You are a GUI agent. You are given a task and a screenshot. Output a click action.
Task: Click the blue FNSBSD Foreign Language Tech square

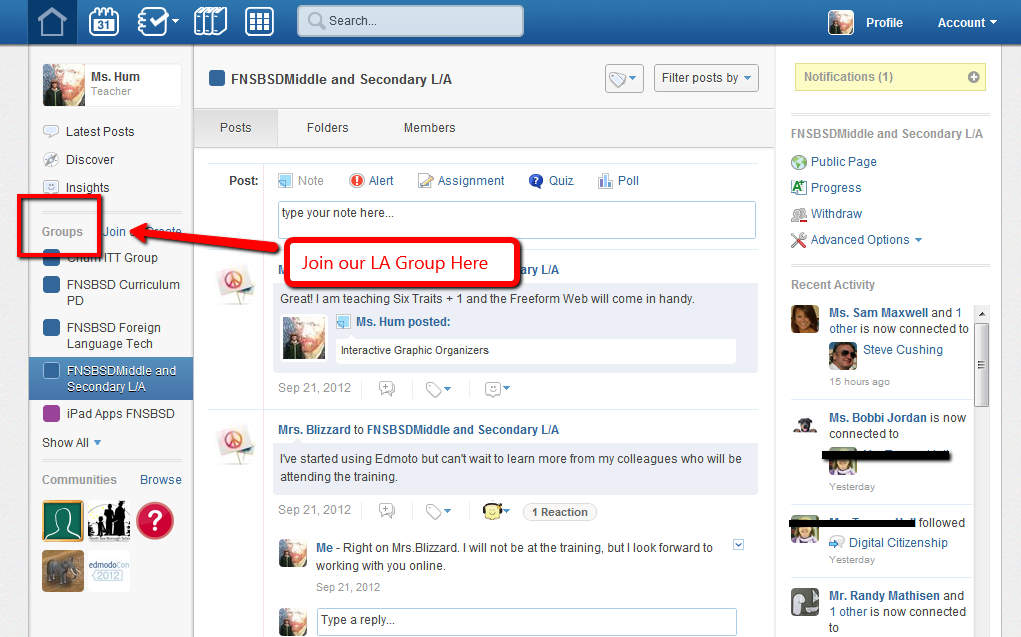click(51, 327)
